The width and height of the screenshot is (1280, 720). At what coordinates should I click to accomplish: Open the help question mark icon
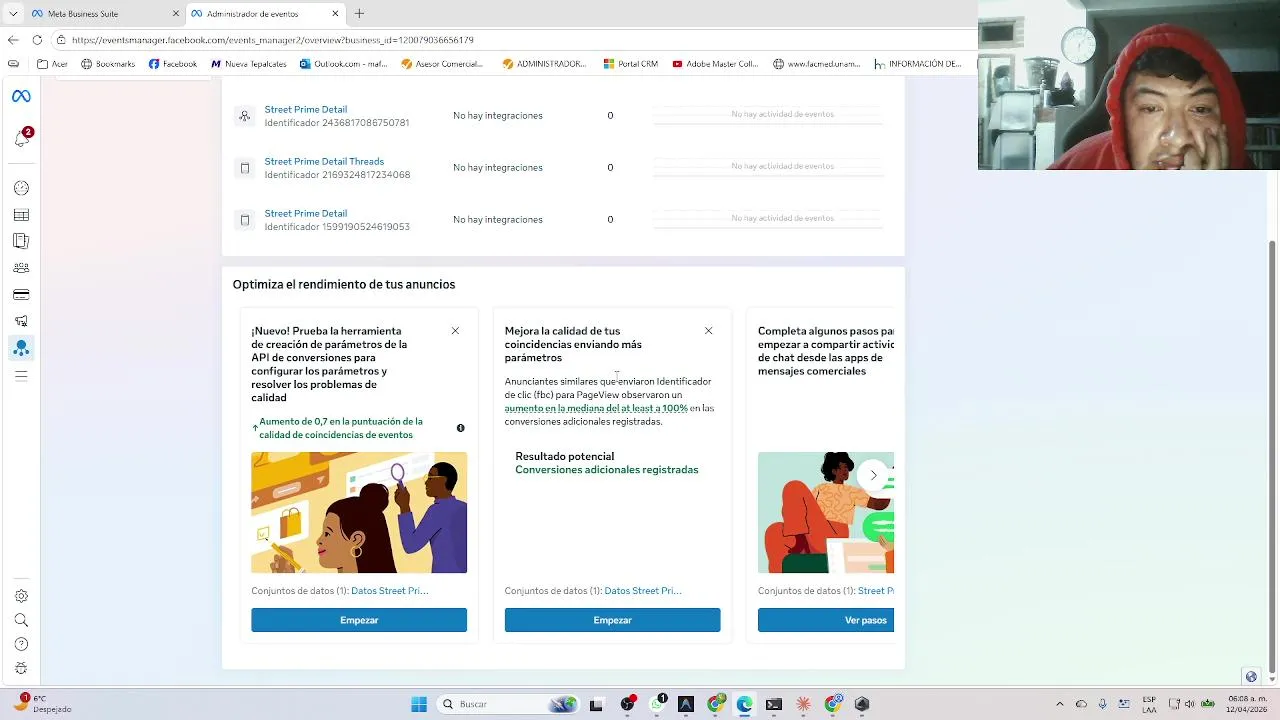(21, 644)
